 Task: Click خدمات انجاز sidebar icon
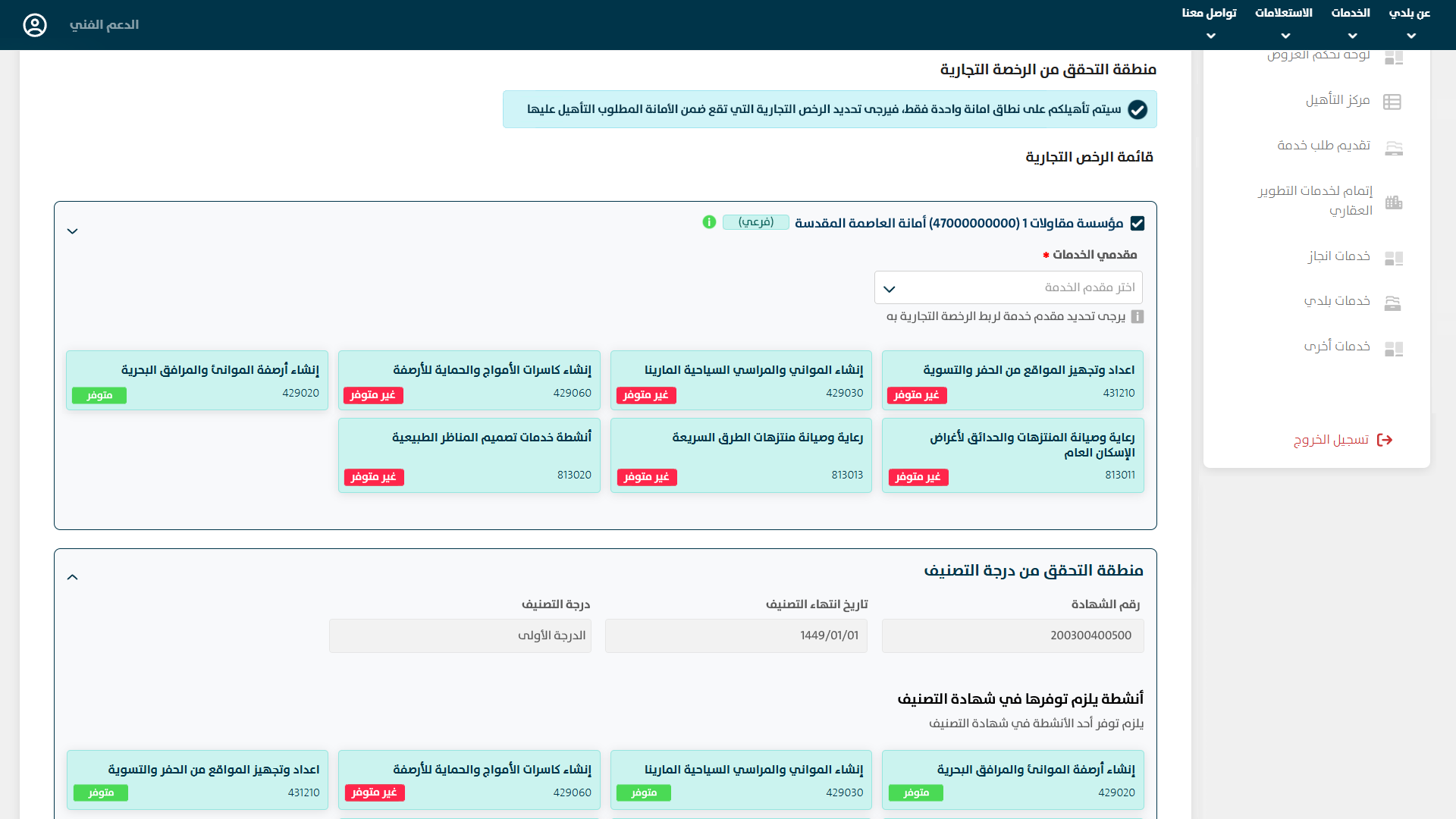pos(1393,258)
